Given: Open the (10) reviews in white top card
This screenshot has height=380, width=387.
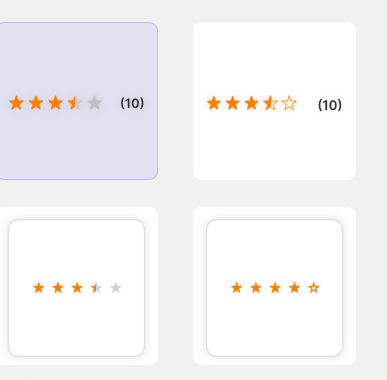Looking at the screenshot, I should coord(330,105).
